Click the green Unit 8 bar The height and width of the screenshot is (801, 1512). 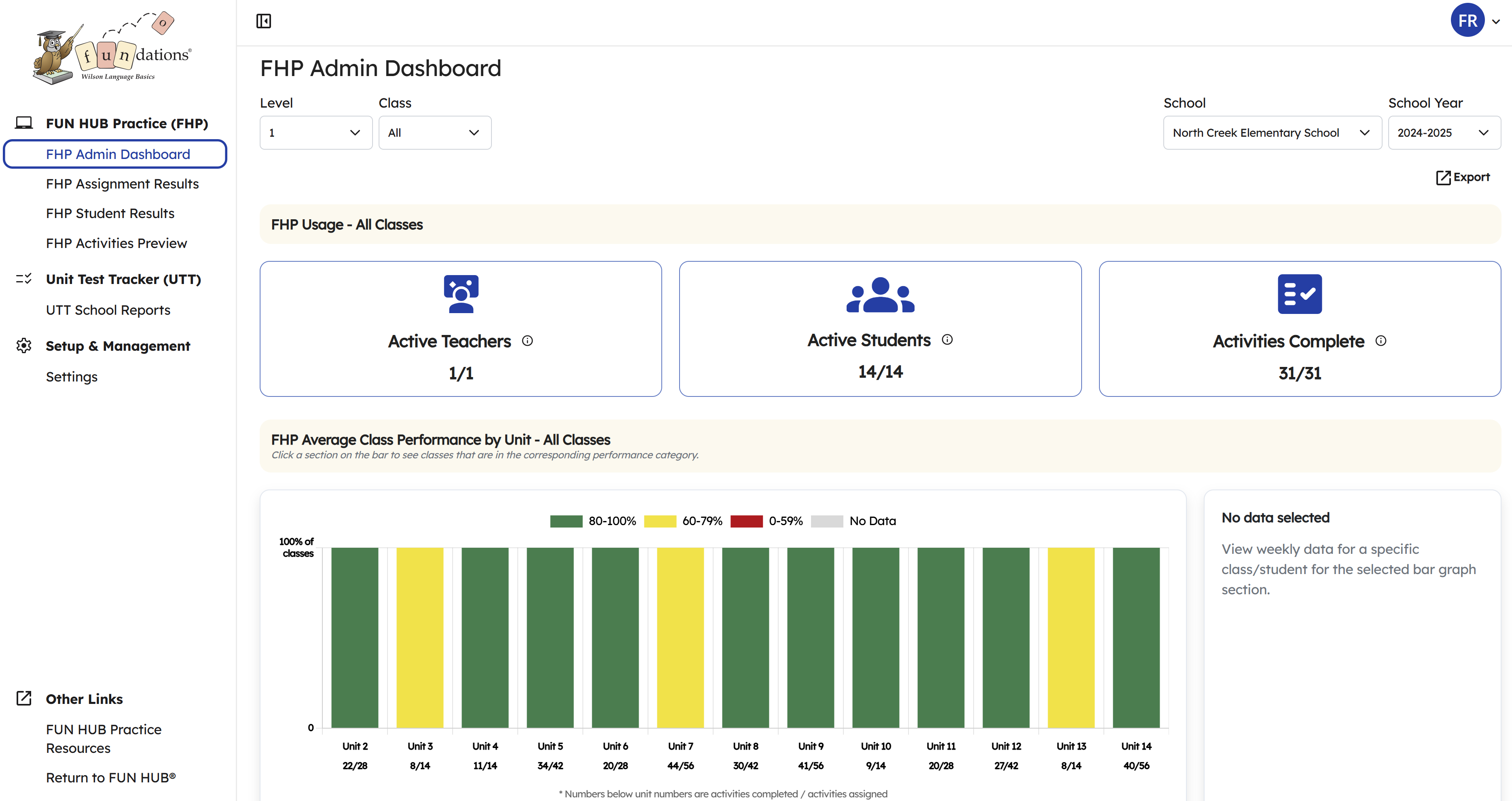click(x=745, y=637)
